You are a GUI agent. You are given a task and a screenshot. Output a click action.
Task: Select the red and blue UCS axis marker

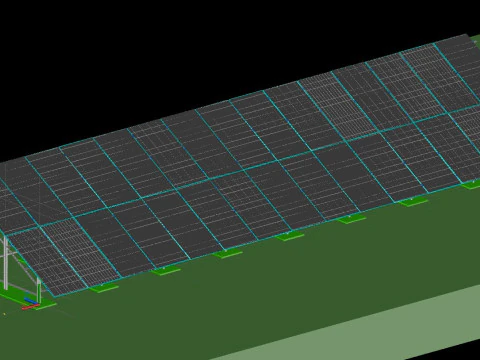[x=31, y=304]
